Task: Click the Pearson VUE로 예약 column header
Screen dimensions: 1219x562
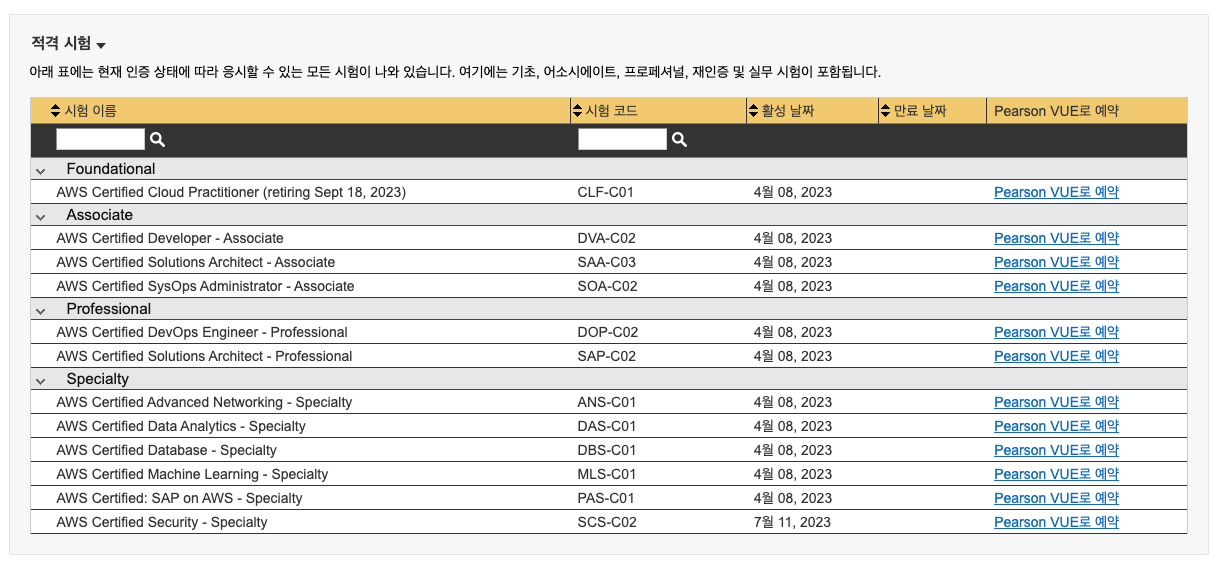Action: 1056,111
